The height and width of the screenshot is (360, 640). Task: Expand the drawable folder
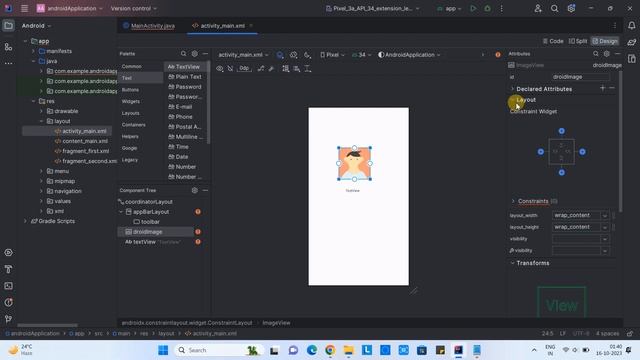coord(41,111)
